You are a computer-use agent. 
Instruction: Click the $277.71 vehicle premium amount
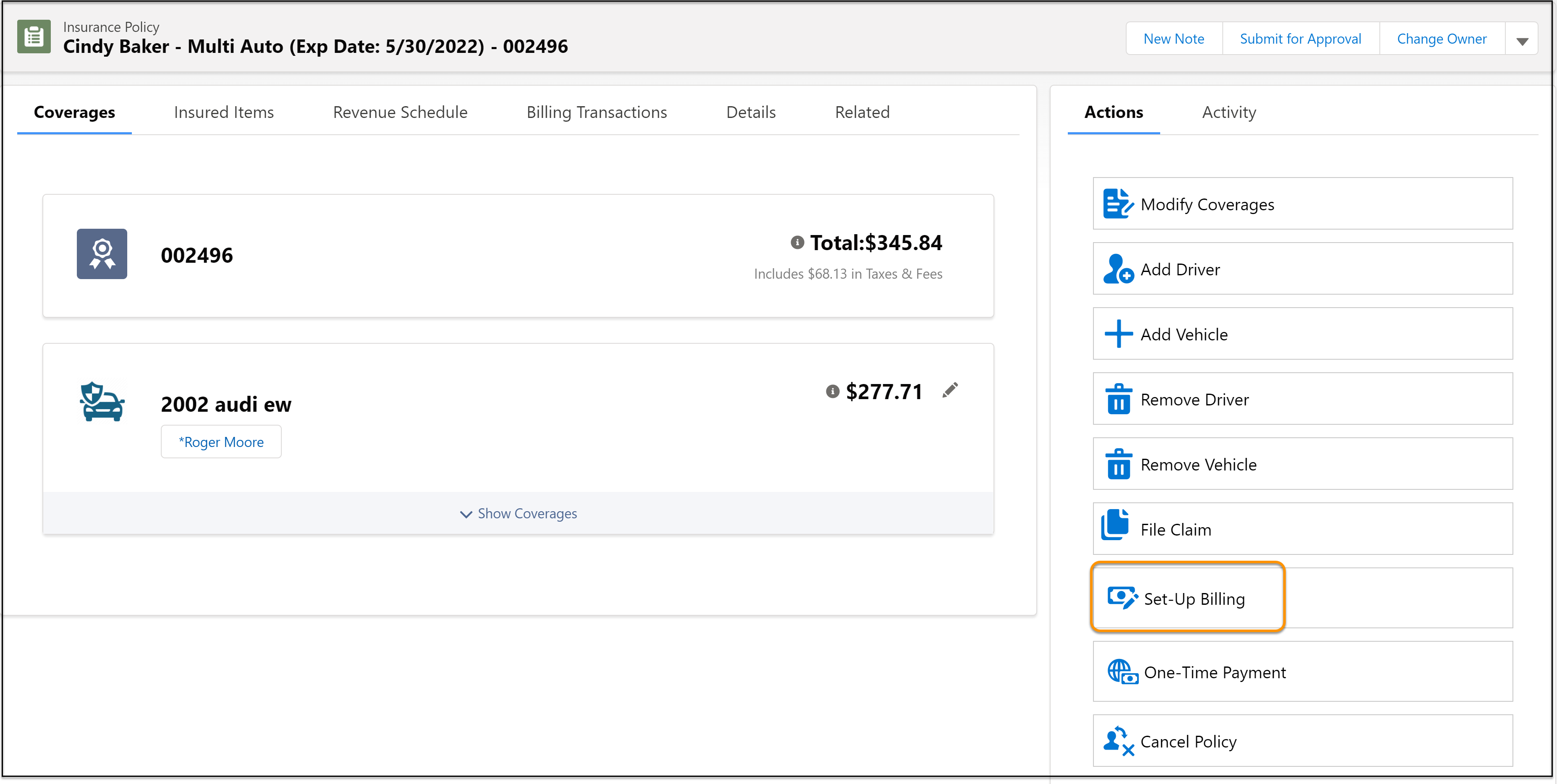(x=884, y=392)
